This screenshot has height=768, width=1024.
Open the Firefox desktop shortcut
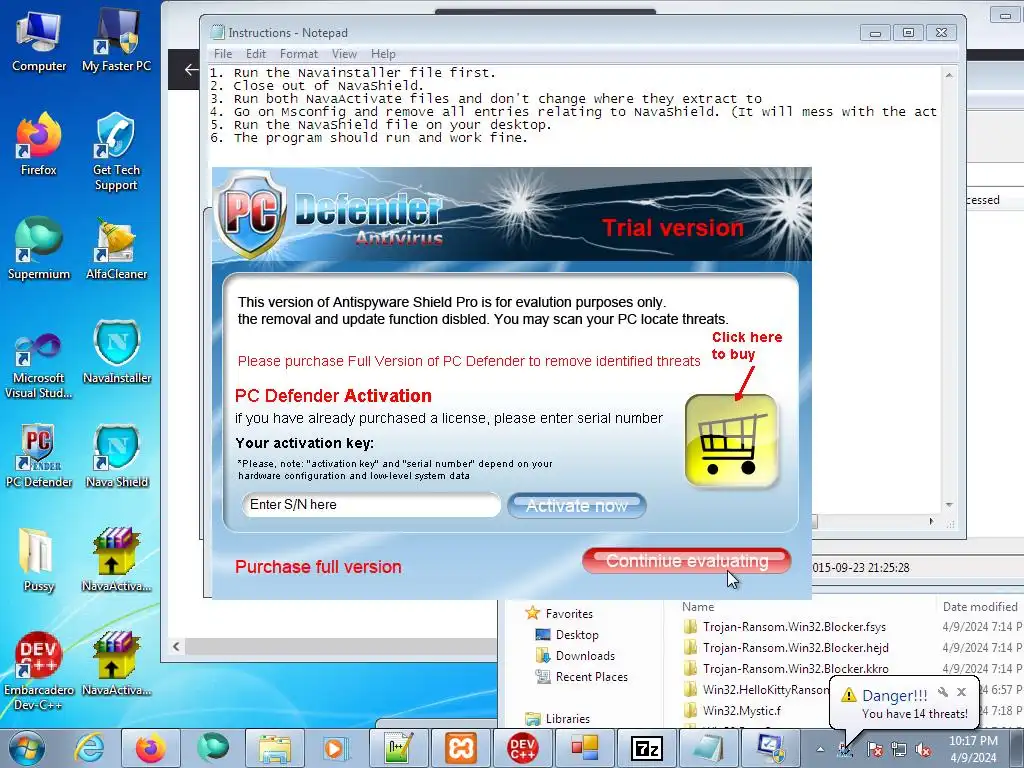click(39, 144)
